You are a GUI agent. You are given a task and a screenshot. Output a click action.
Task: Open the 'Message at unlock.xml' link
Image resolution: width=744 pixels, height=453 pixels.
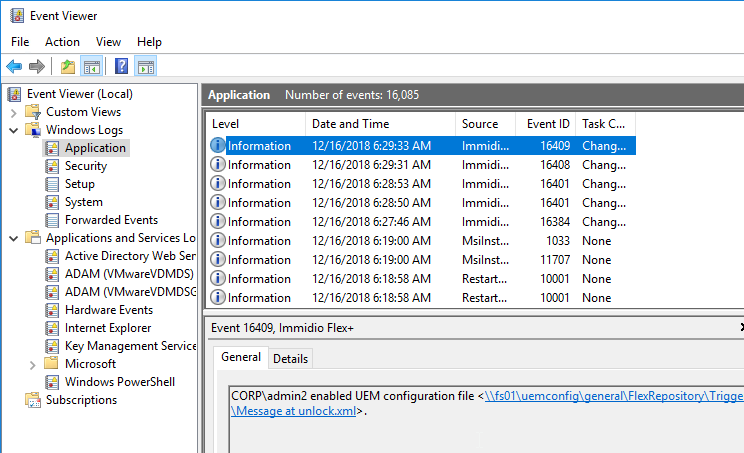click(x=293, y=411)
